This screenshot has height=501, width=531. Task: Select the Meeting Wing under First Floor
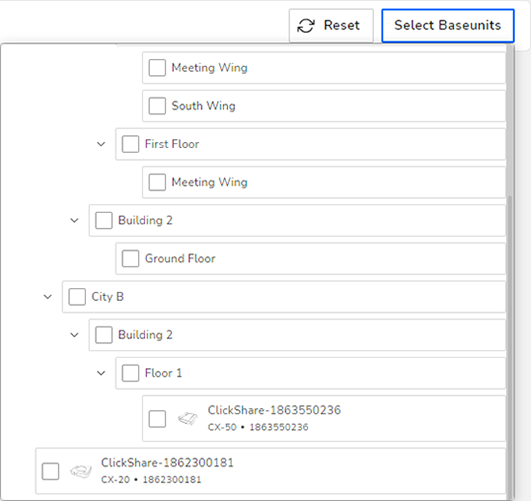(324, 182)
